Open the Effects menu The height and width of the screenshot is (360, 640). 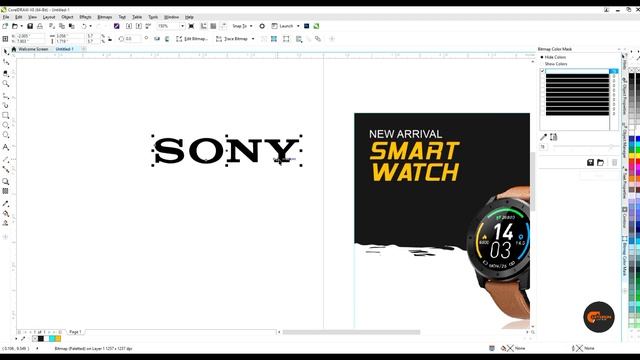pyautogui.click(x=85, y=17)
